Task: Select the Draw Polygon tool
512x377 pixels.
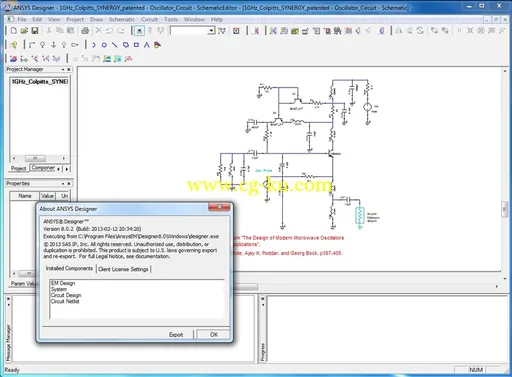Action: click(x=126, y=45)
